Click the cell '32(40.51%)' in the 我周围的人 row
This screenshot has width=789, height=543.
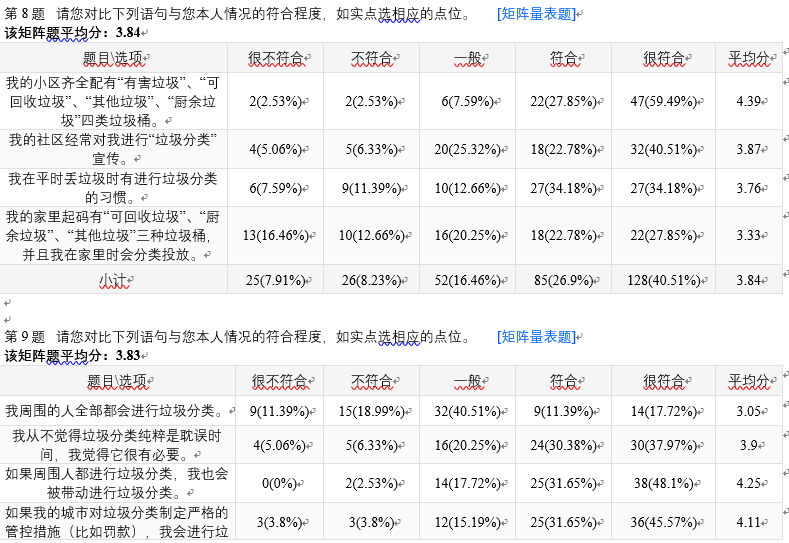[x=467, y=412]
